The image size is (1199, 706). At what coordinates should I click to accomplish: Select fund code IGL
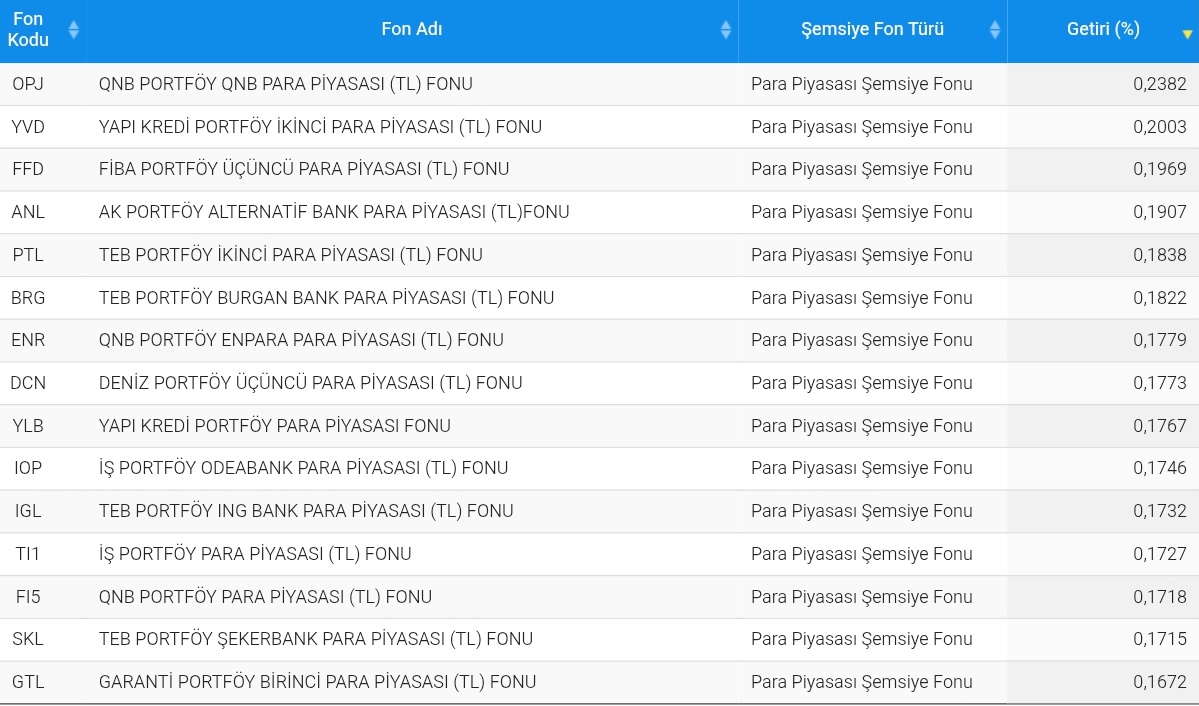click(x=28, y=511)
